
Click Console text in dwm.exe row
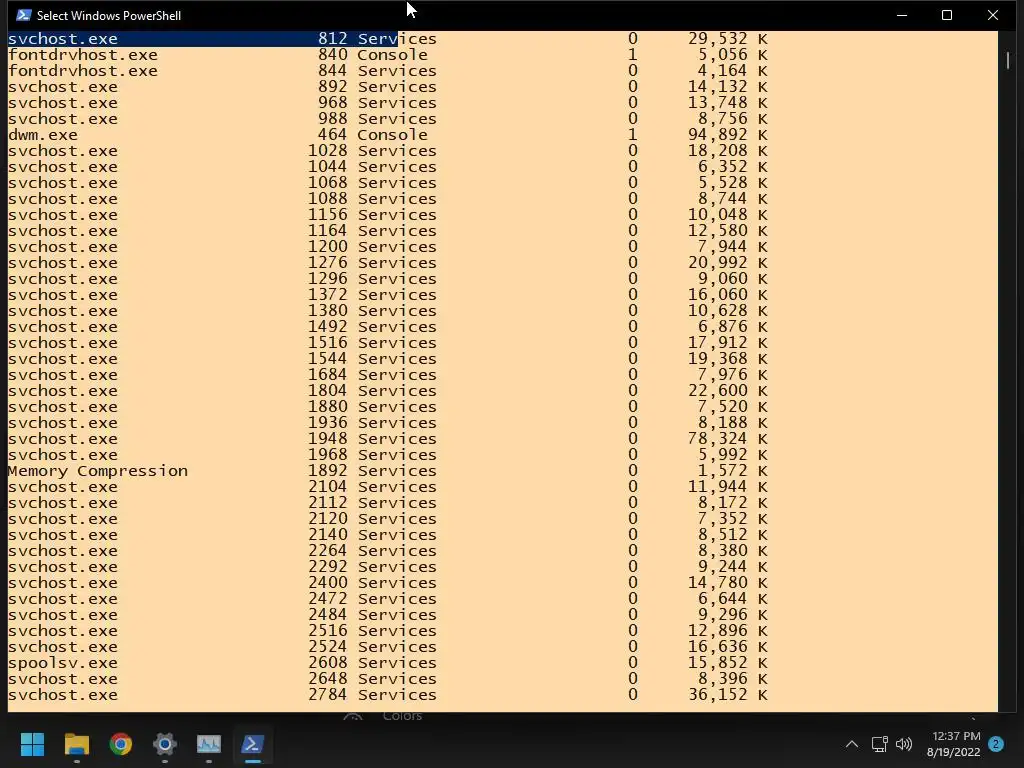392,135
